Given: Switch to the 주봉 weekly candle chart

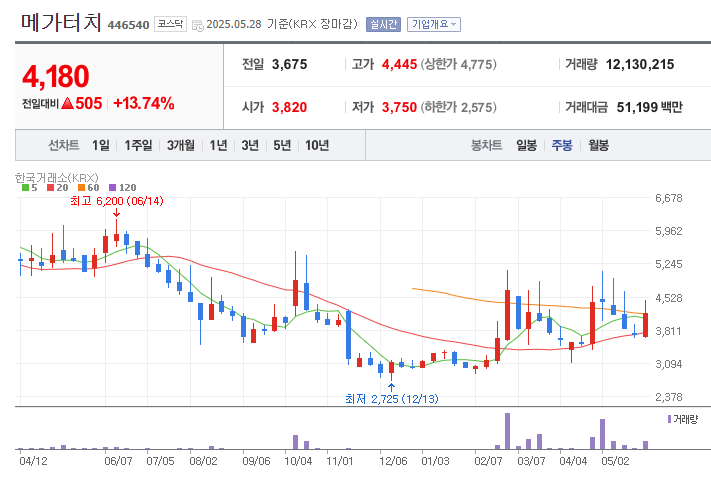Looking at the screenshot, I should pos(562,145).
